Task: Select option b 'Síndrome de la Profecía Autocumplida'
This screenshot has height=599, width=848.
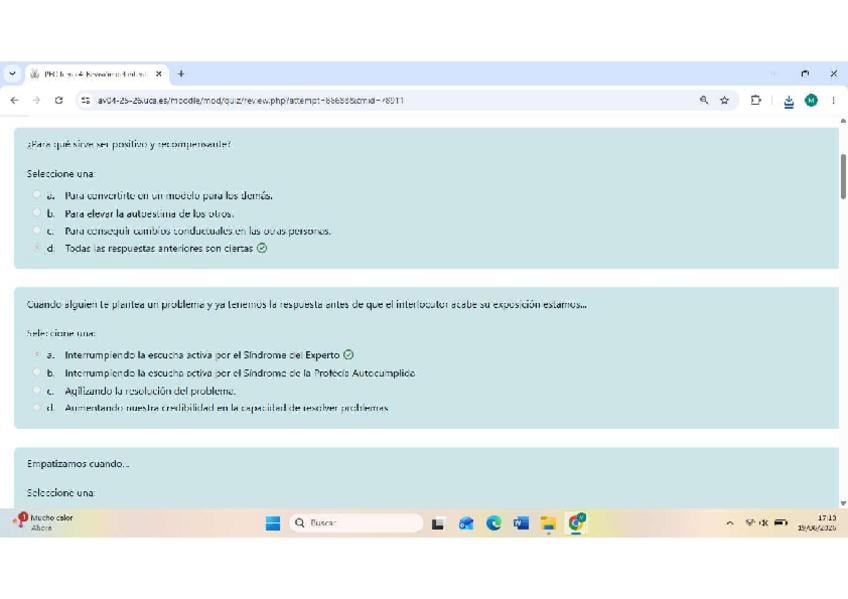Action: coord(37,372)
